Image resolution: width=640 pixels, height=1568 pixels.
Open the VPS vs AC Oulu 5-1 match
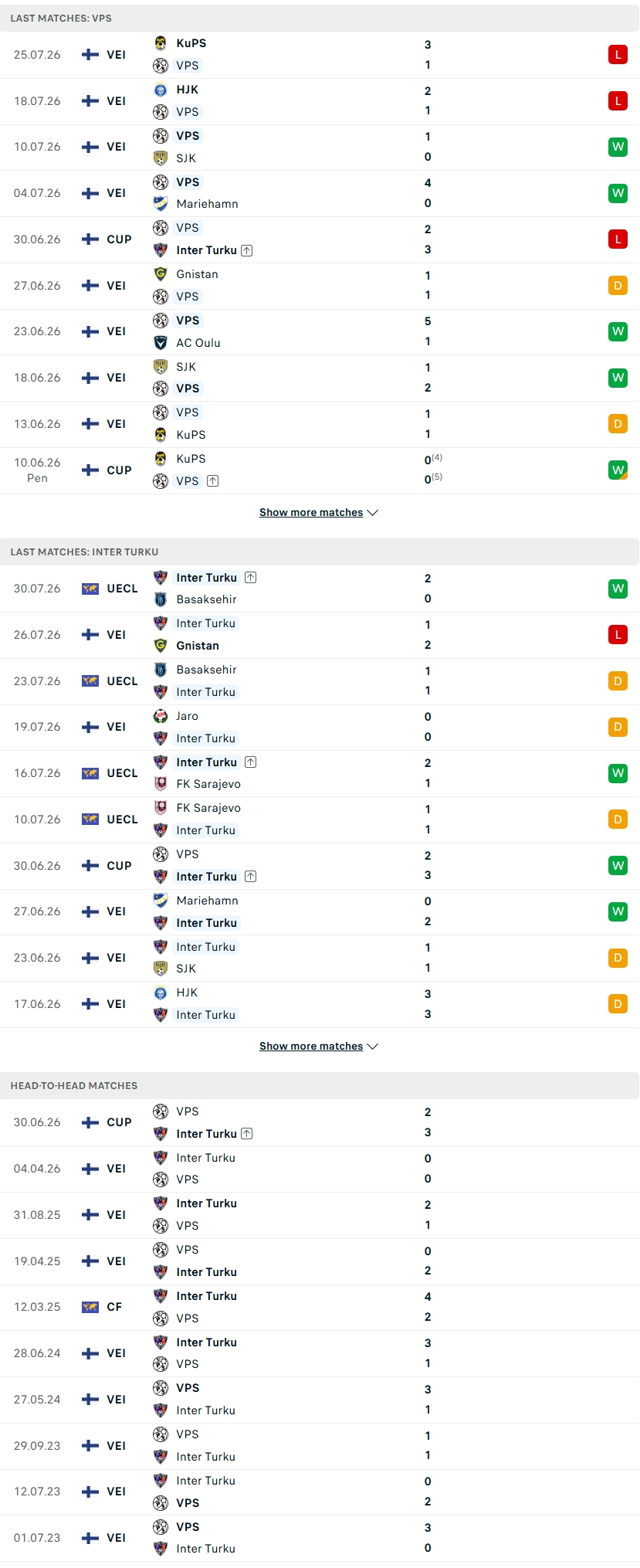[320, 331]
